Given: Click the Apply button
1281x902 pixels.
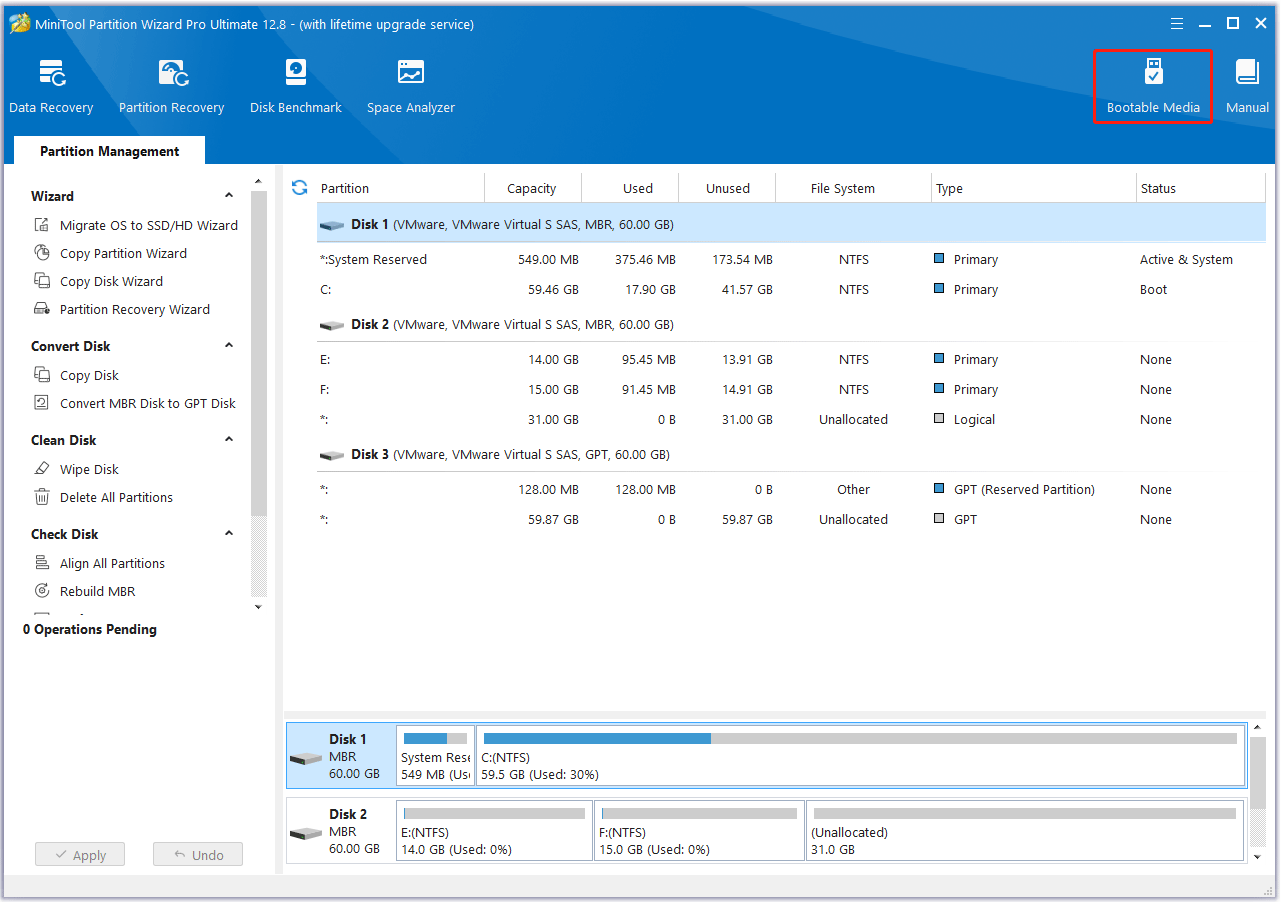Looking at the screenshot, I should point(79,853).
